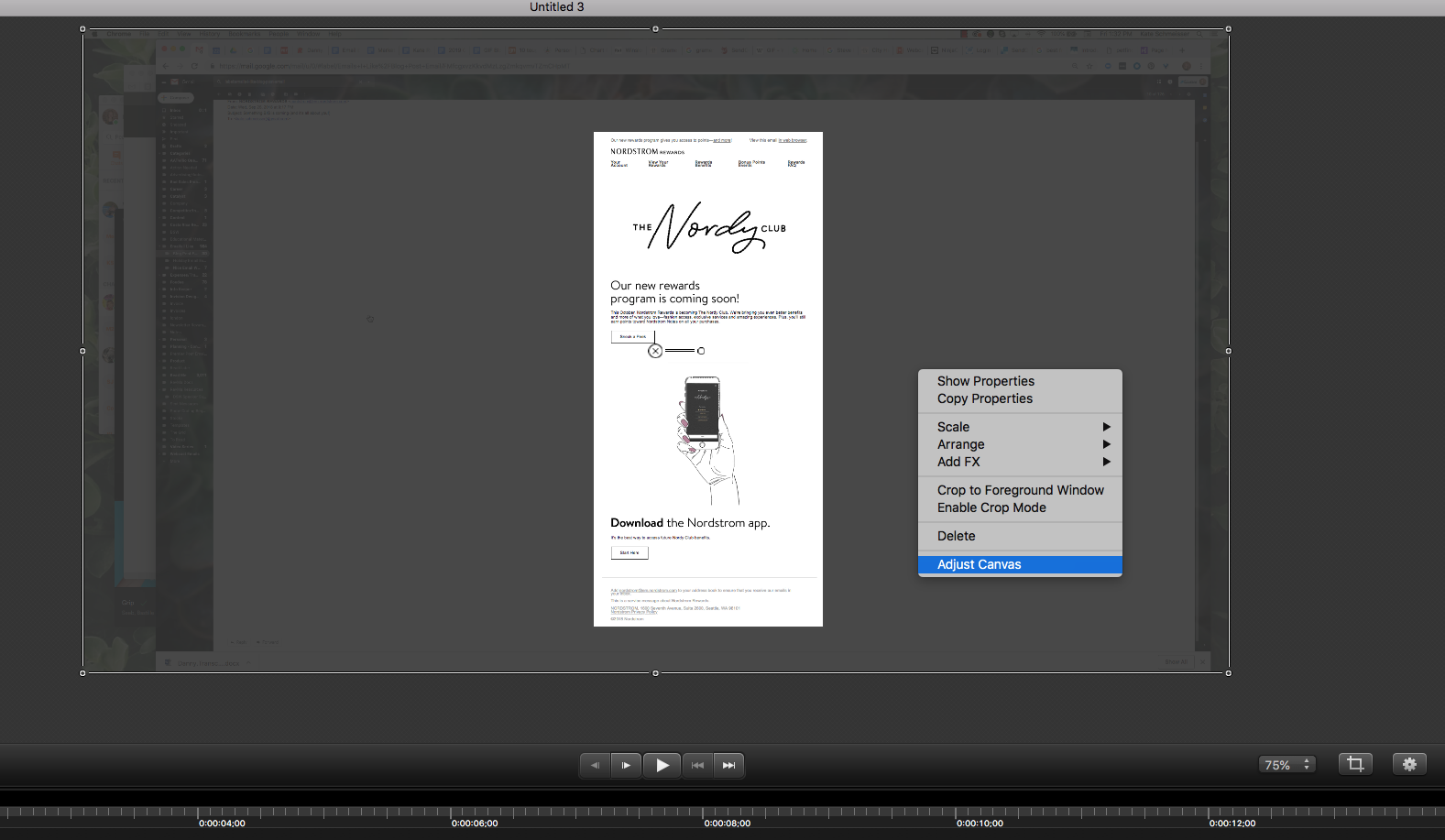
Task: Click the 0:00:10;00 timeline mark
Action: (x=980, y=824)
